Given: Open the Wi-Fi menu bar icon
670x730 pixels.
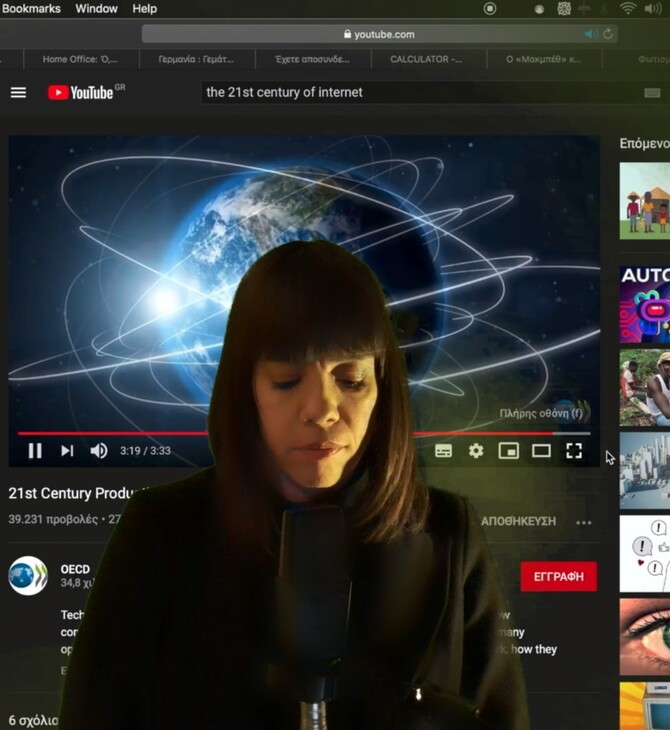Looking at the screenshot, I should point(628,8).
